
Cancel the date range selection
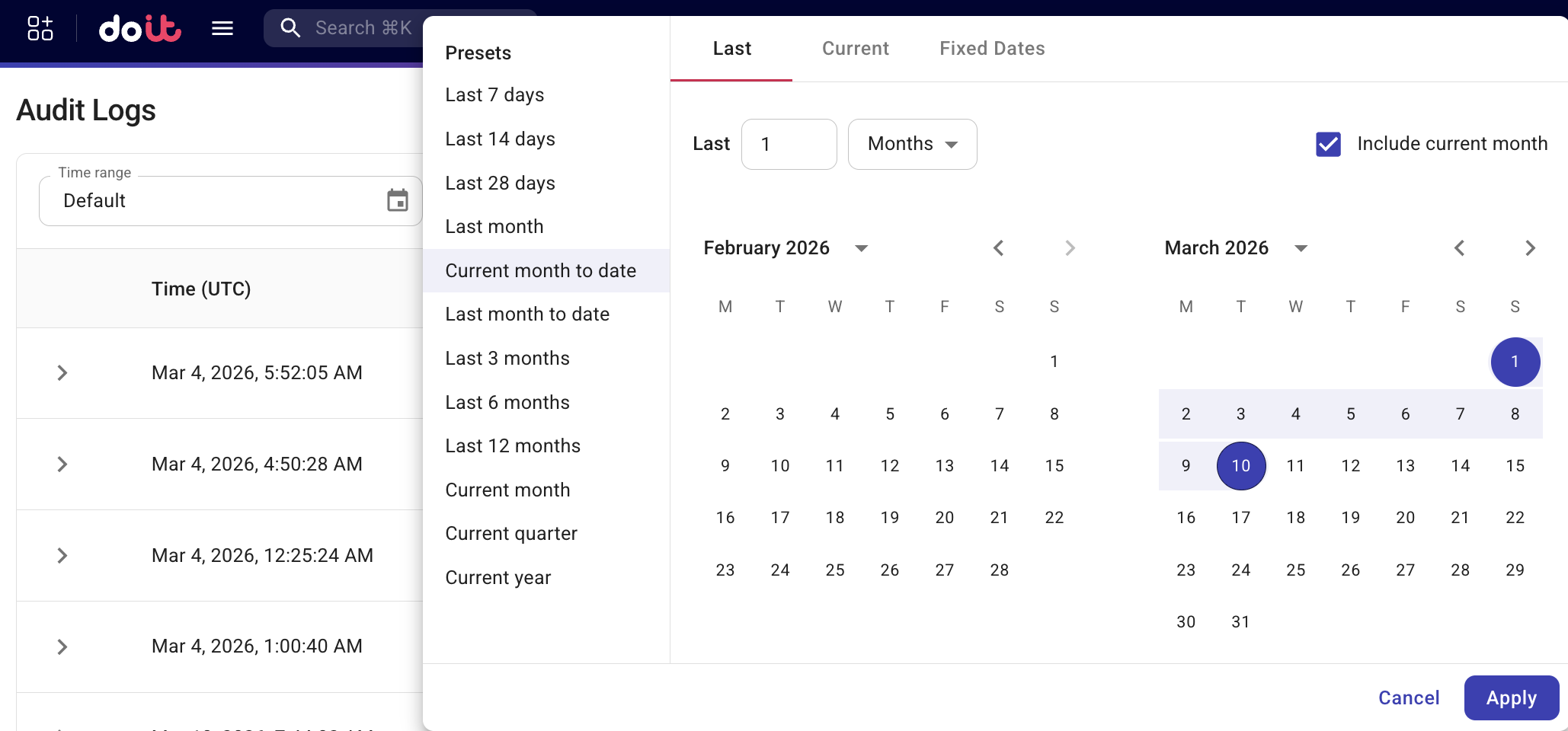(x=1408, y=697)
